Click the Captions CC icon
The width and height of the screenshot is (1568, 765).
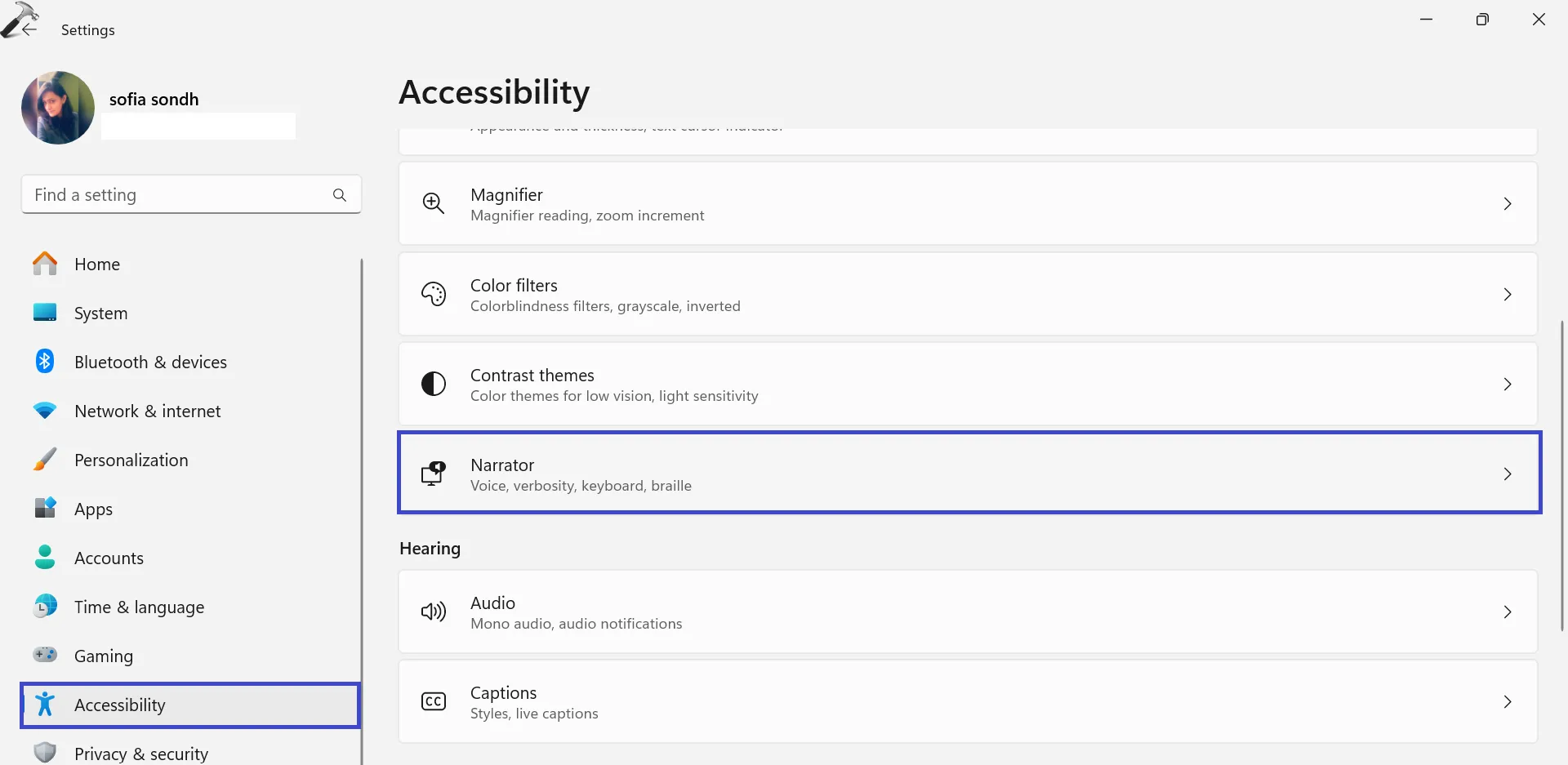[433, 701]
